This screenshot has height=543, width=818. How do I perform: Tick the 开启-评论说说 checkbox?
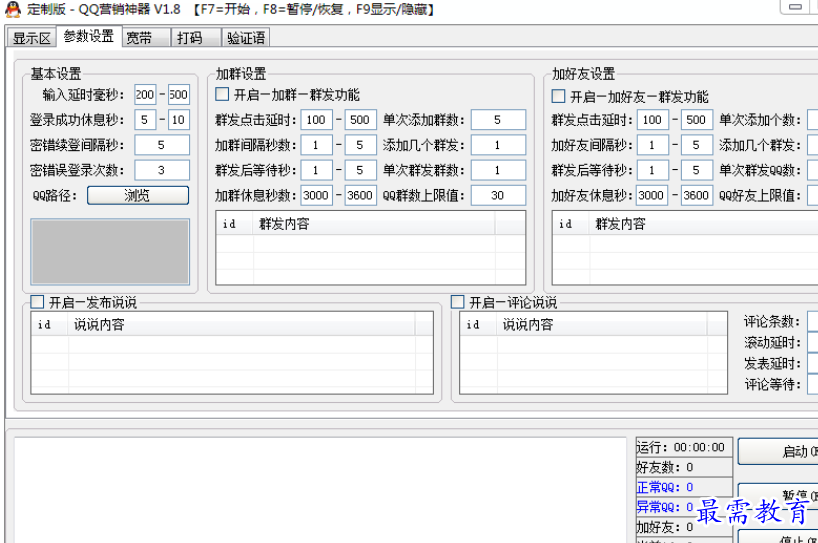click(x=458, y=302)
